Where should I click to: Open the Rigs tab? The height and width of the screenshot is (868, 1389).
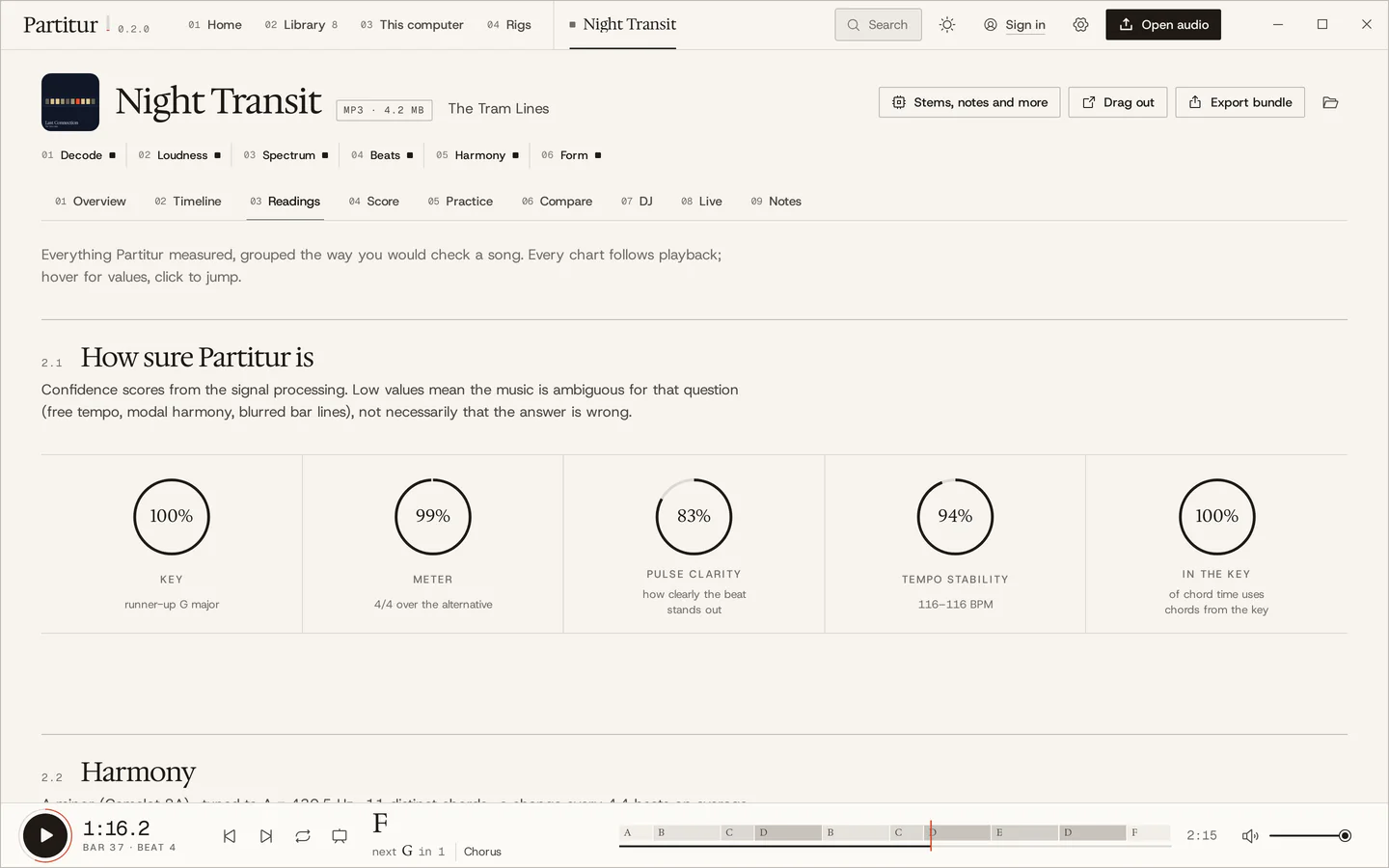coord(509,25)
